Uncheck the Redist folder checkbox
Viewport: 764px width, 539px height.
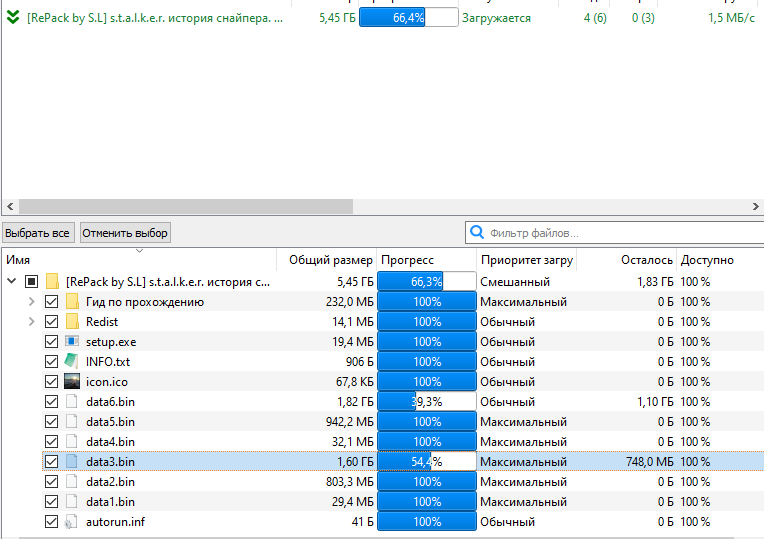coord(51,322)
